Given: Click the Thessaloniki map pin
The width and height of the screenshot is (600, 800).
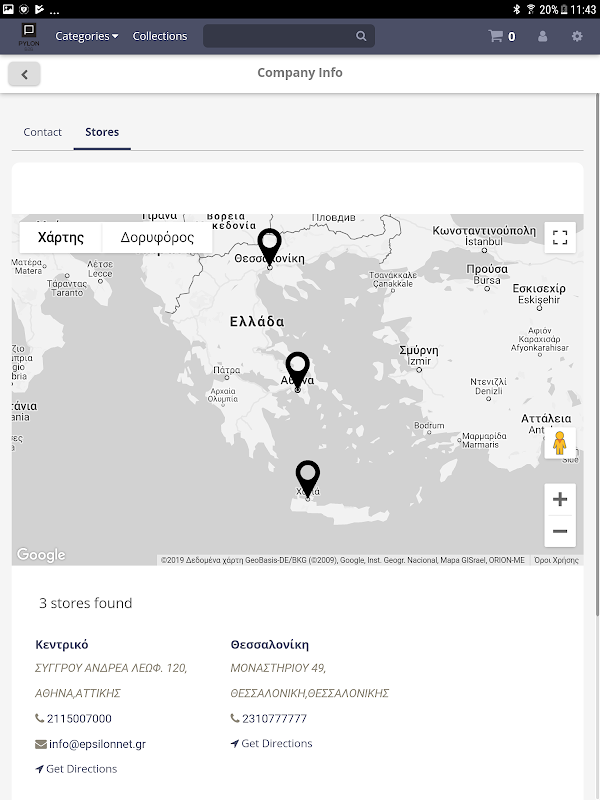Looking at the screenshot, I should (269, 246).
